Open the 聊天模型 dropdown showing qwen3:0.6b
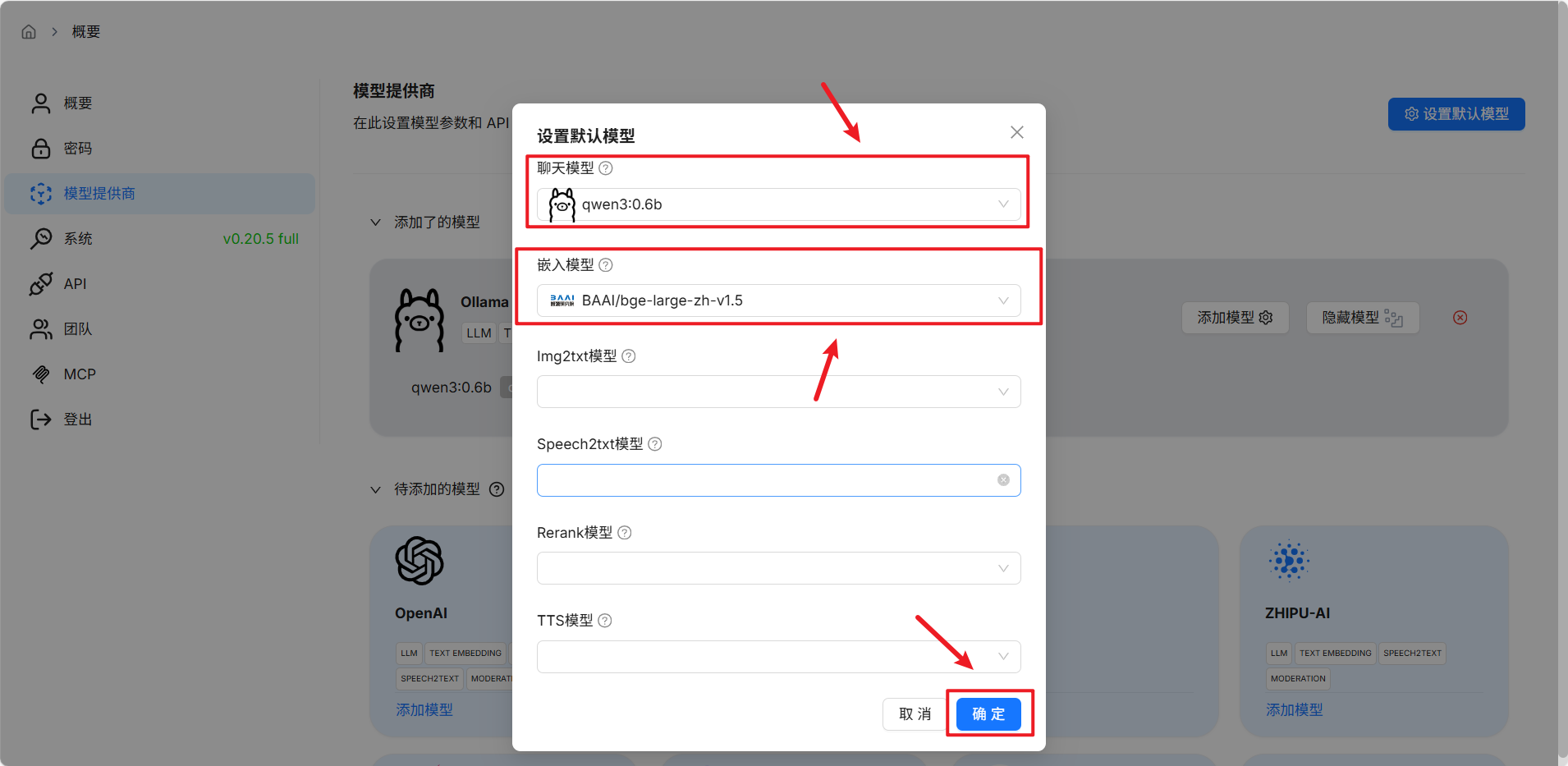Image resolution: width=1568 pixels, height=766 pixels. [x=778, y=204]
